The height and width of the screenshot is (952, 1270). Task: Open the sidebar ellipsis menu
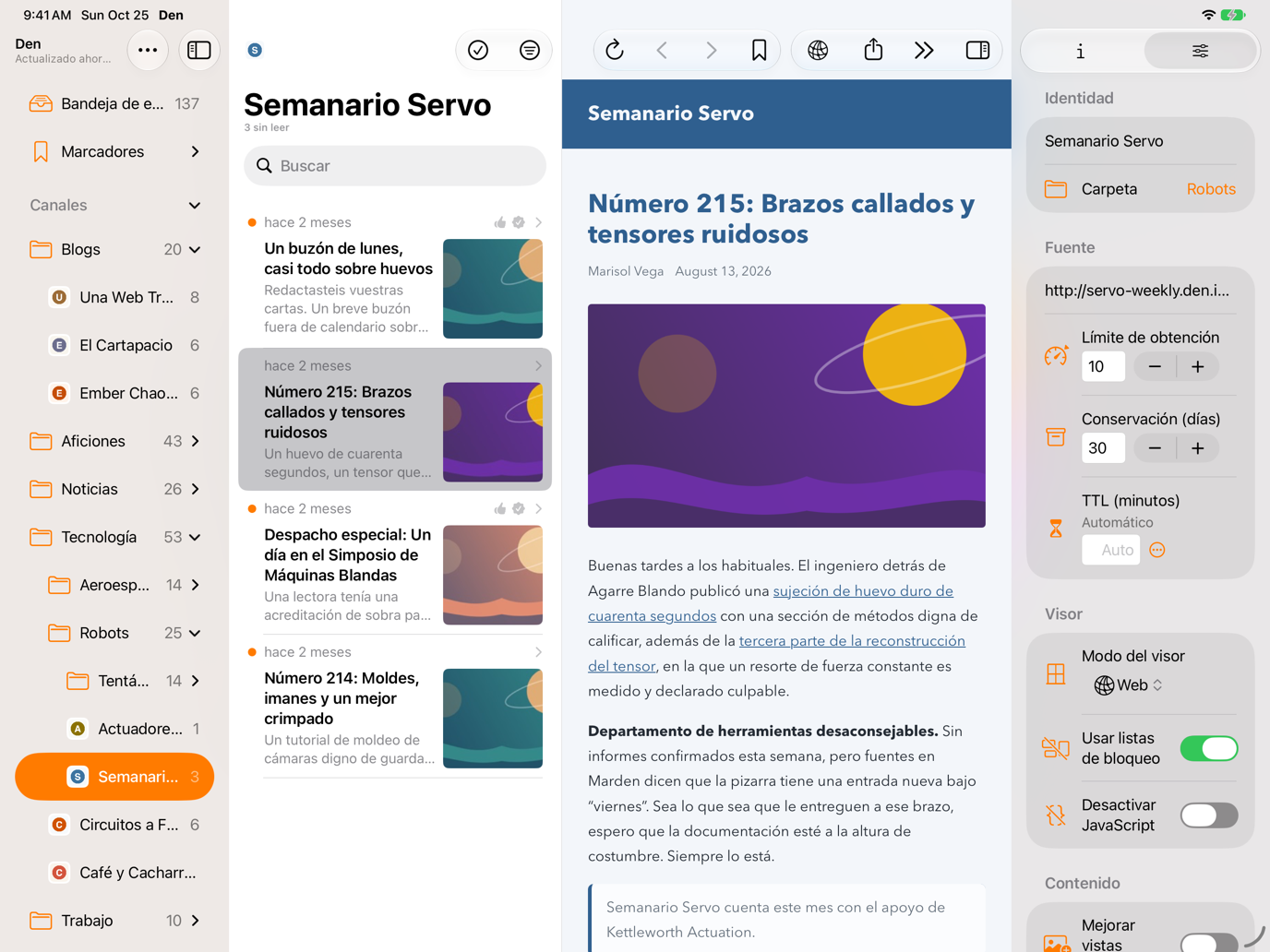click(148, 51)
